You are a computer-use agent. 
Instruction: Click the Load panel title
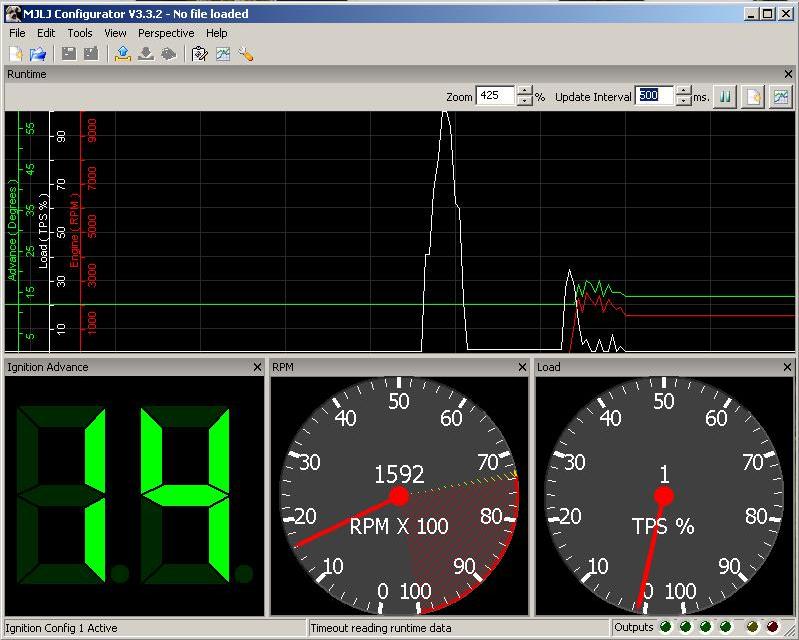coord(549,367)
